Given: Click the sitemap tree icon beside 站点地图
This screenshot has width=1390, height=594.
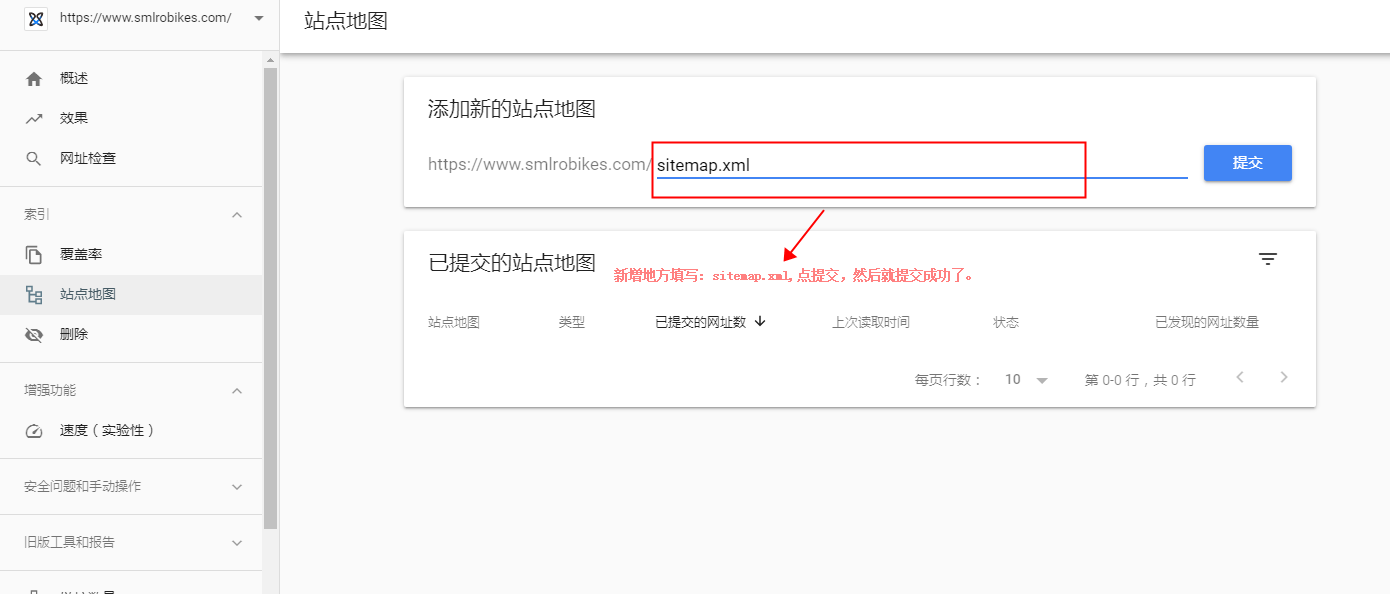Looking at the screenshot, I should [x=34, y=295].
